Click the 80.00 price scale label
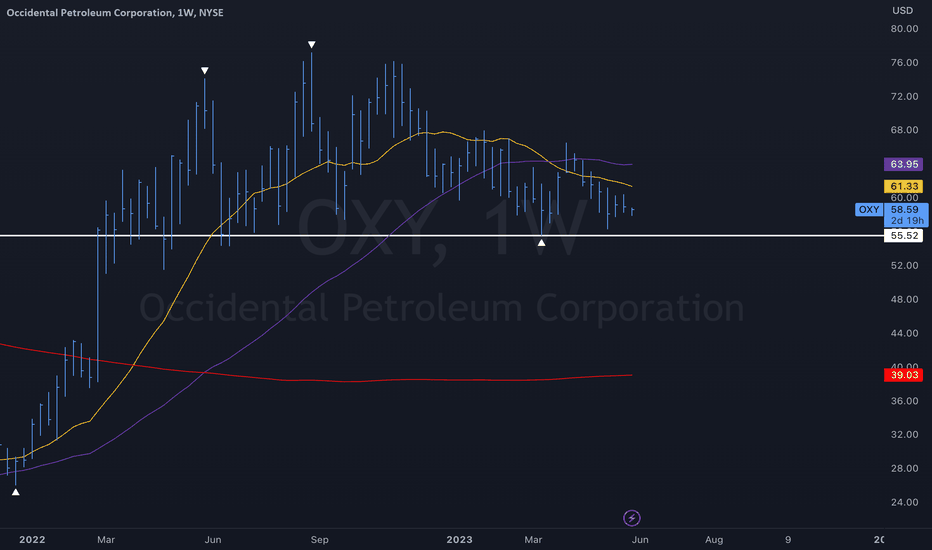Image resolution: width=932 pixels, height=550 pixels. [904, 29]
